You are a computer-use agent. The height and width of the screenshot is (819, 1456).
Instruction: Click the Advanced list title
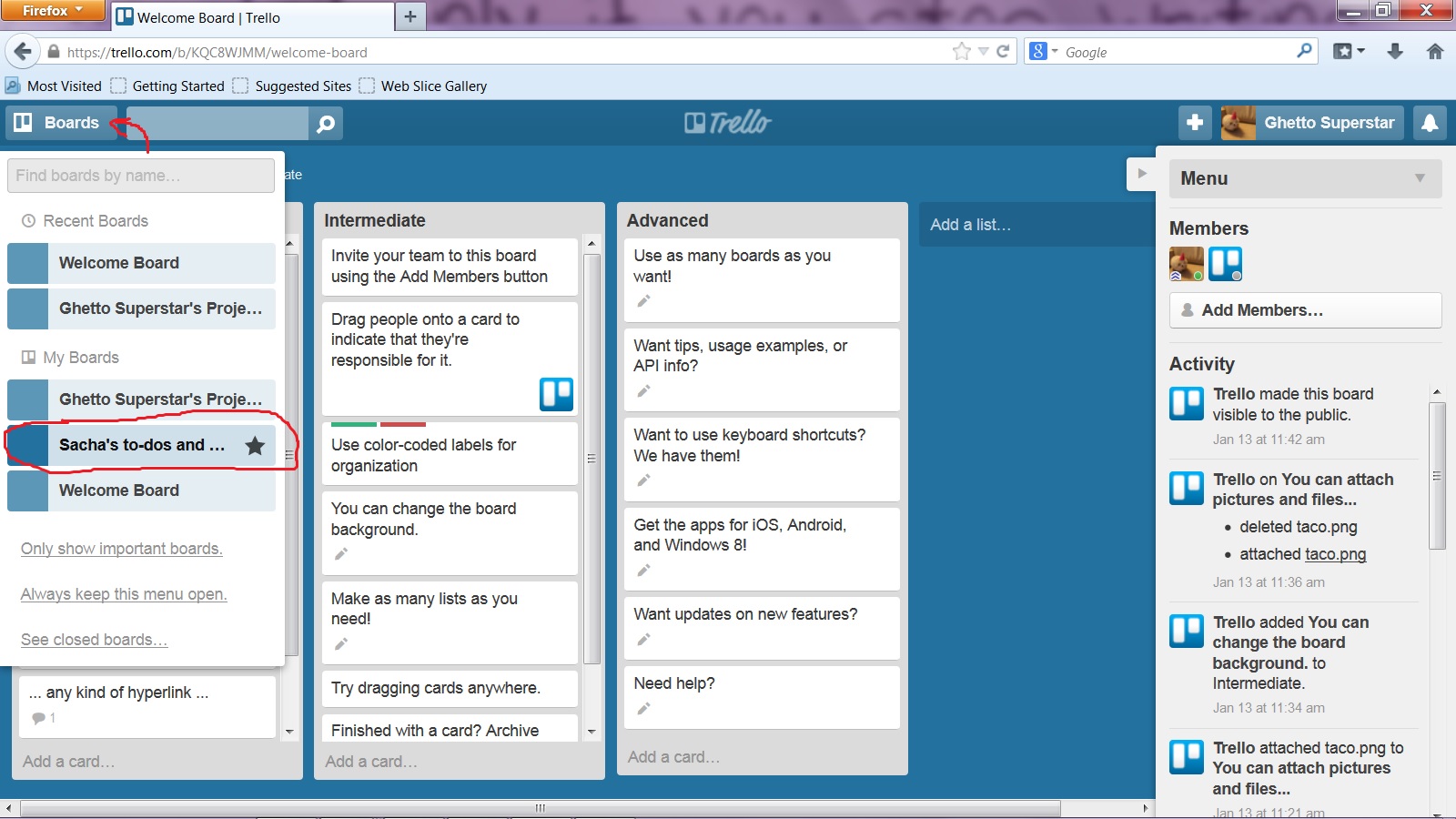click(668, 220)
